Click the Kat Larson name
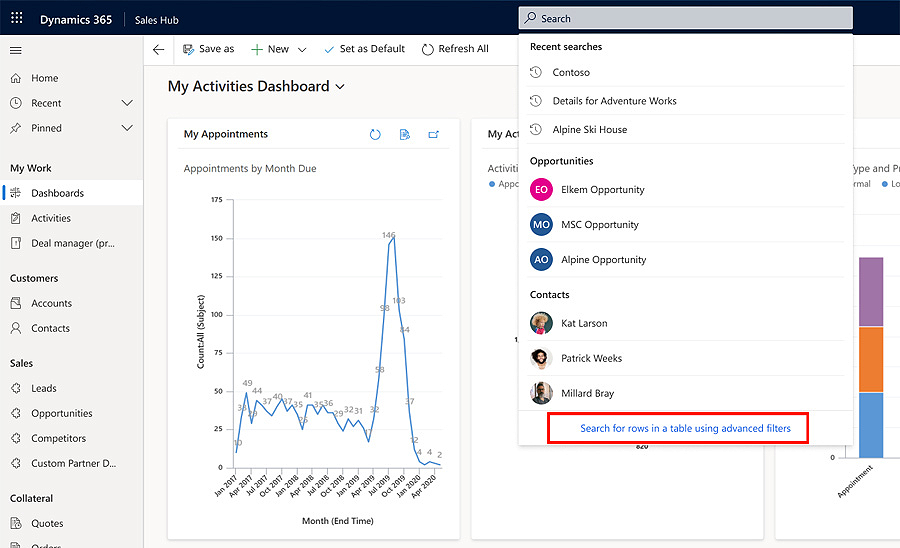The height and width of the screenshot is (548, 900). point(584,323)
